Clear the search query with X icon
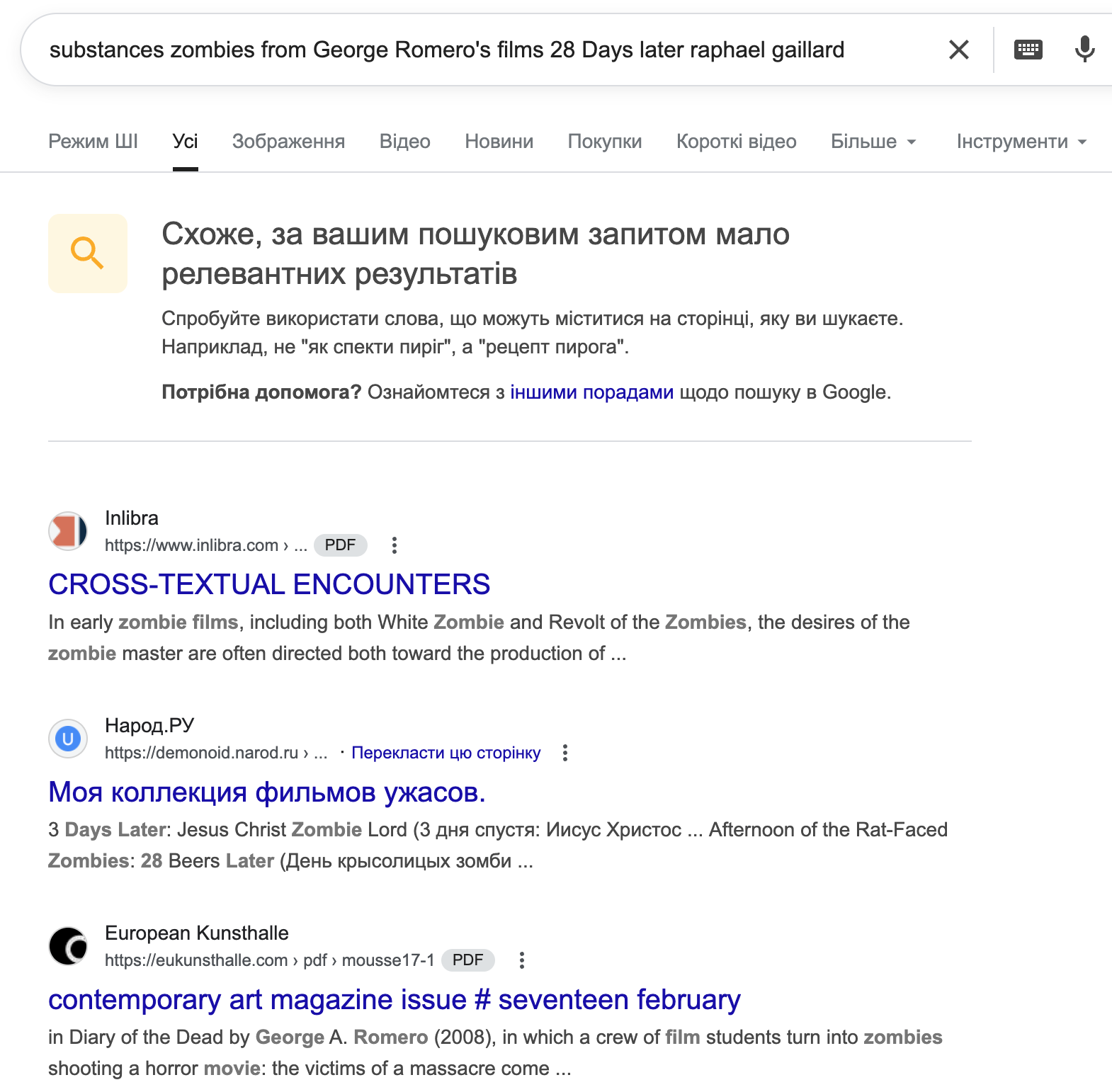Viewport: 1112px width, 1092px height. tap(958, 50)
